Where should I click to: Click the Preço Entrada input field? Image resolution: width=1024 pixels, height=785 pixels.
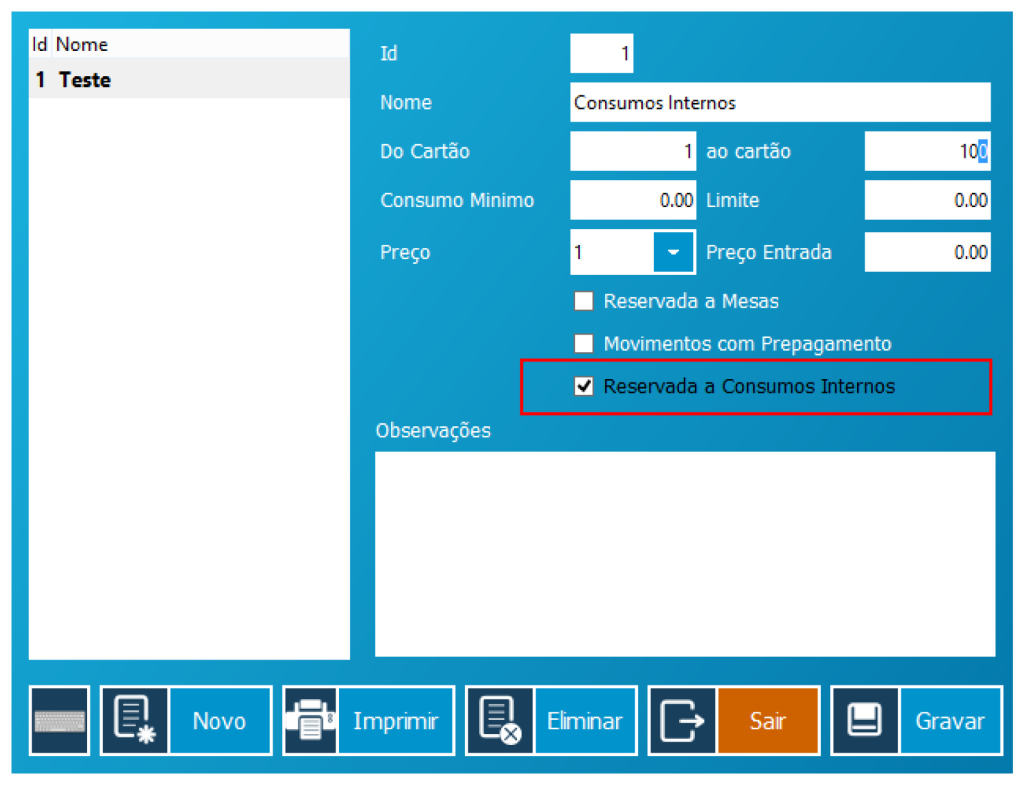tap(927, 252)
